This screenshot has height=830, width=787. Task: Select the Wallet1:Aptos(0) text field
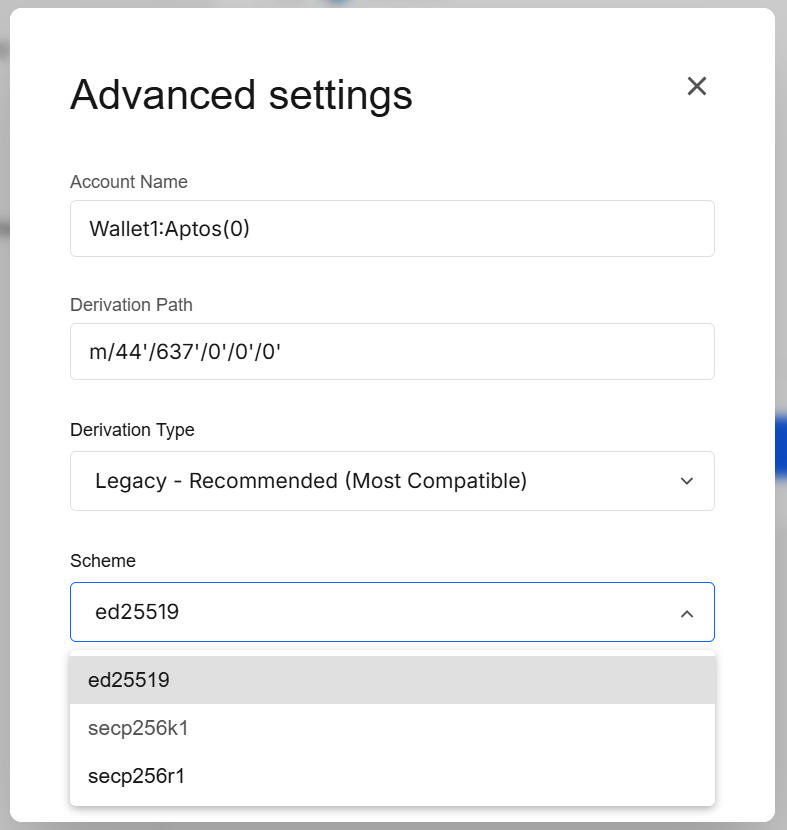[x=392, y=228]
